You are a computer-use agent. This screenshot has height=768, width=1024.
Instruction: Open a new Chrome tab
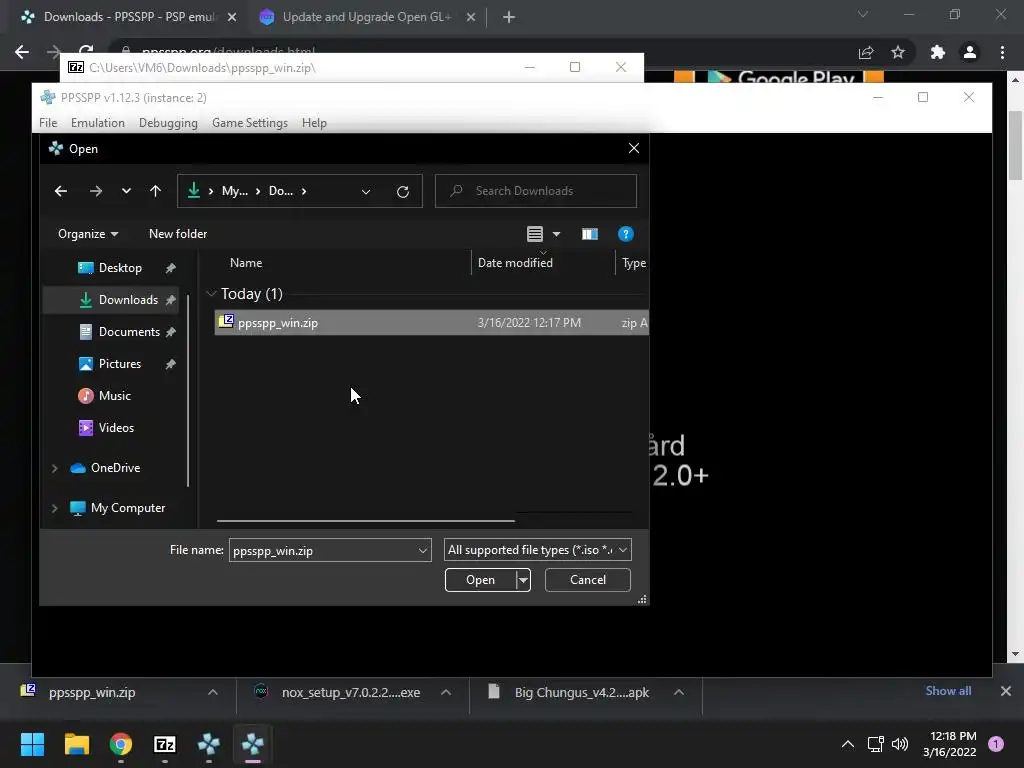[x=509, y=18]
